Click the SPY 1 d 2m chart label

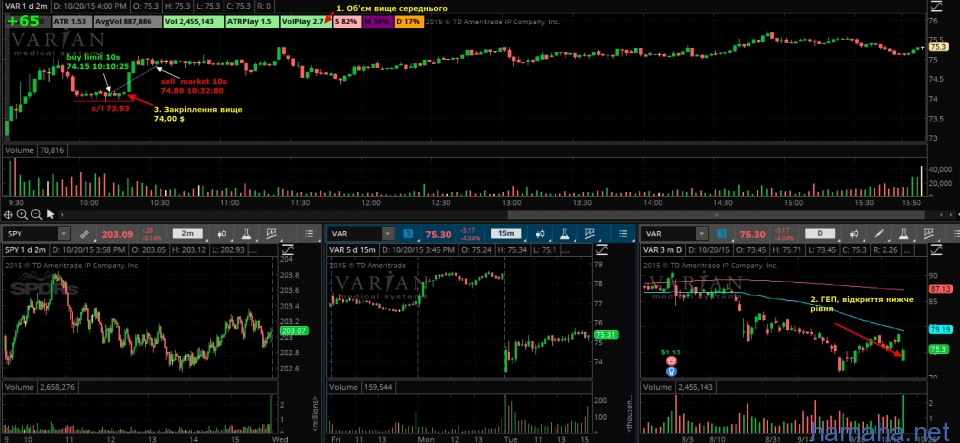[x=24, y=250]
